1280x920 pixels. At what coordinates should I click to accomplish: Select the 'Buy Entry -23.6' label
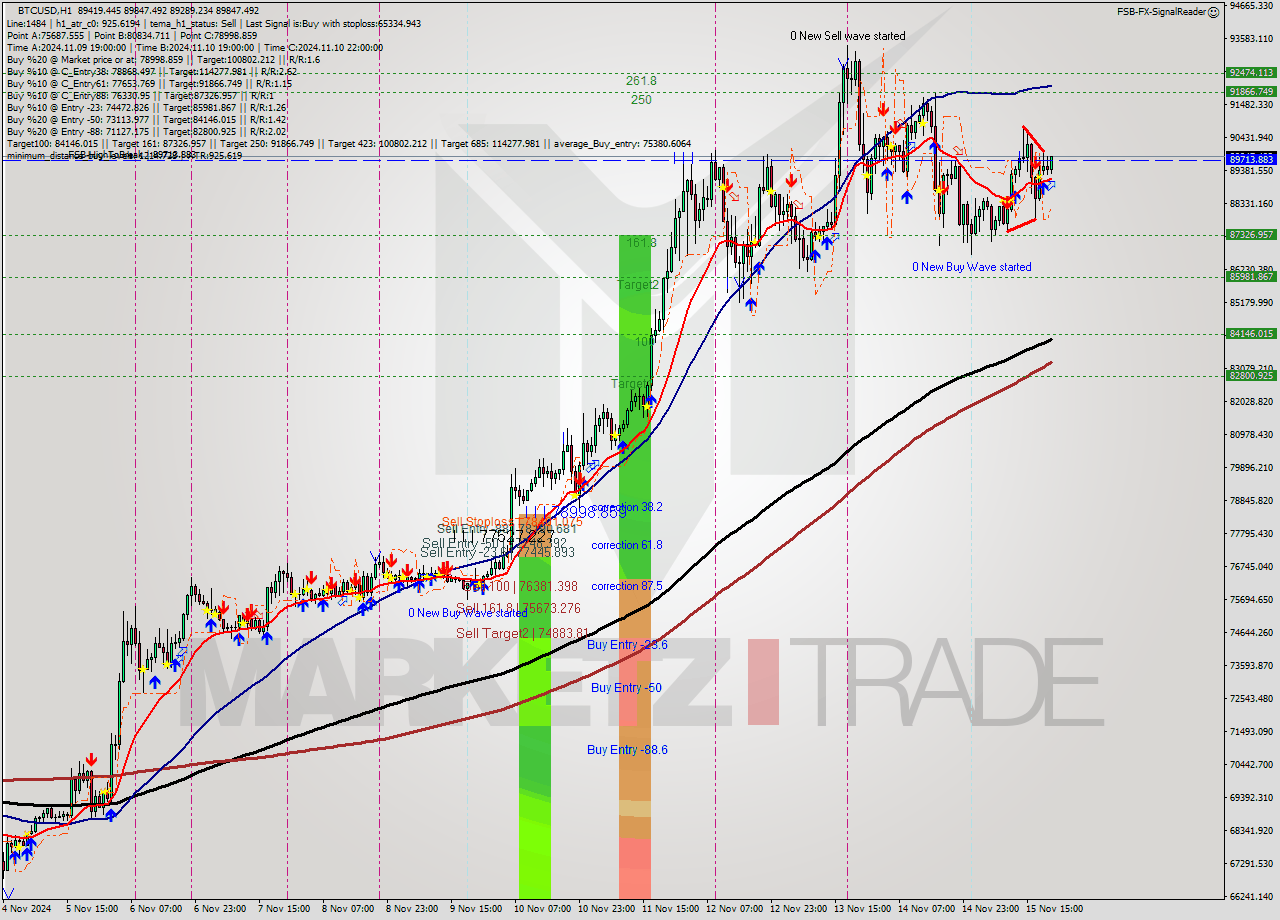[x=627, y=645]
